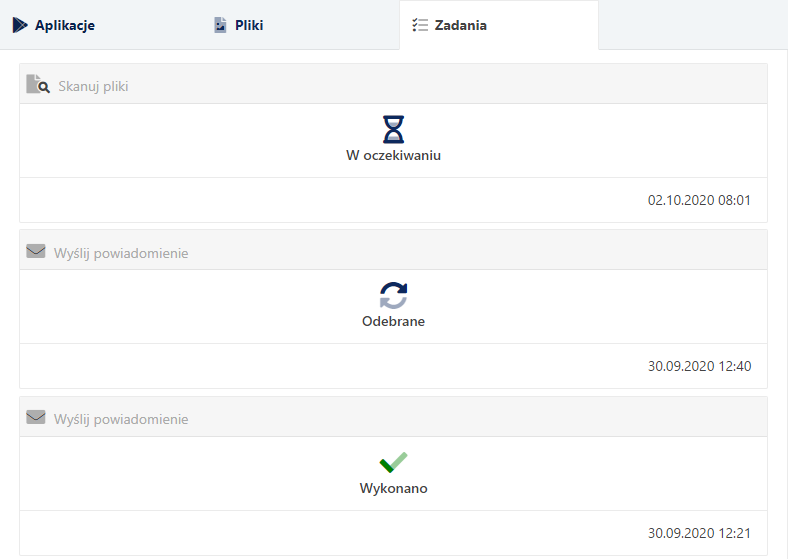Click the Odebrane status label

tap(394, 322)
